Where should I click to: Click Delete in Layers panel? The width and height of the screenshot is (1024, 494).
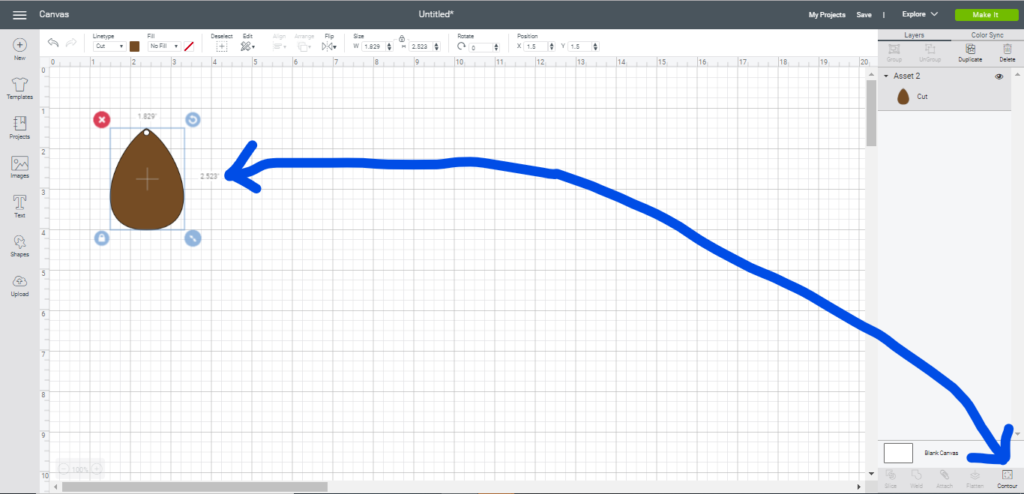[1007, 53]
